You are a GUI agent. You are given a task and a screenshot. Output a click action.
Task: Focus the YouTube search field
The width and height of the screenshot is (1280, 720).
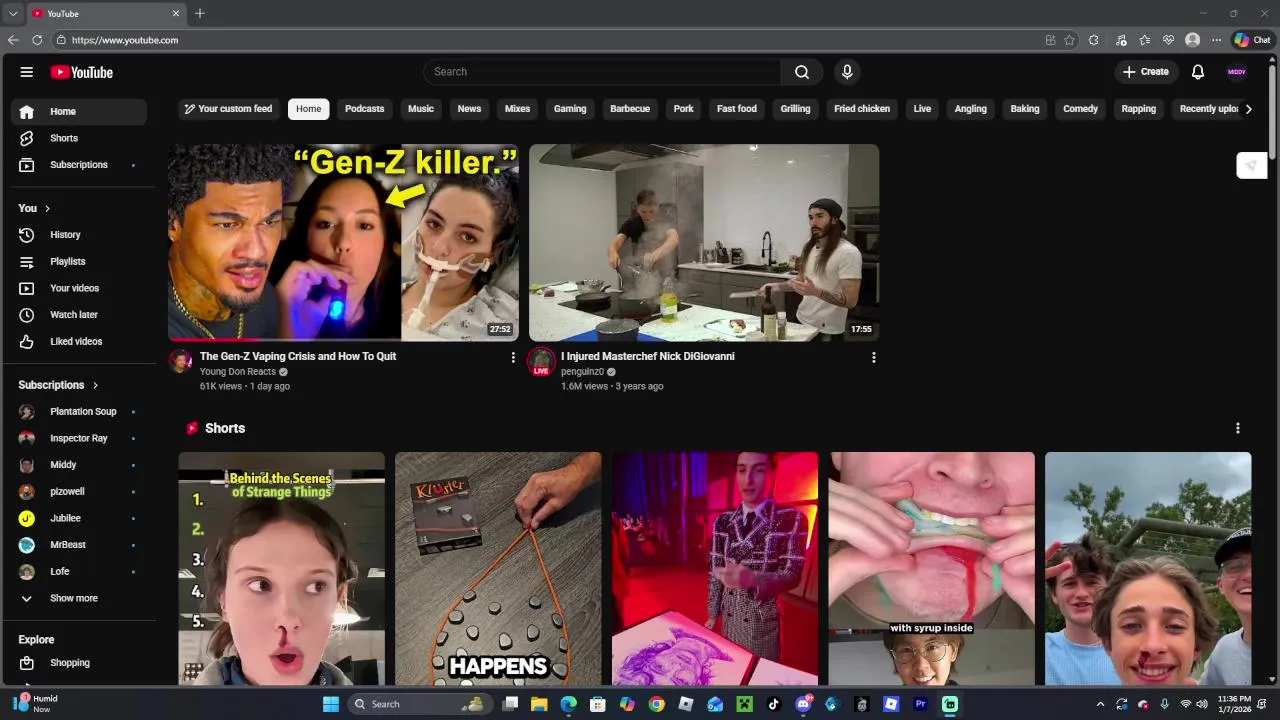tap(602, 72)
